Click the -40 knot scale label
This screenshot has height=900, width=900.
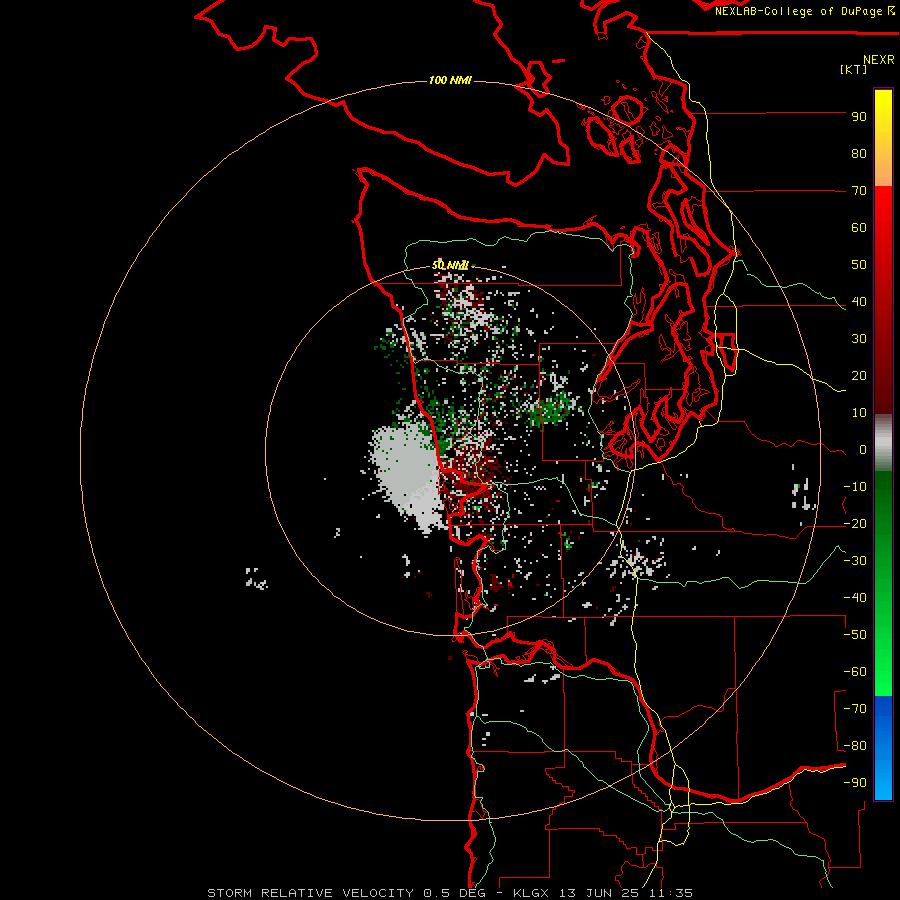click(x=855, y=598)
